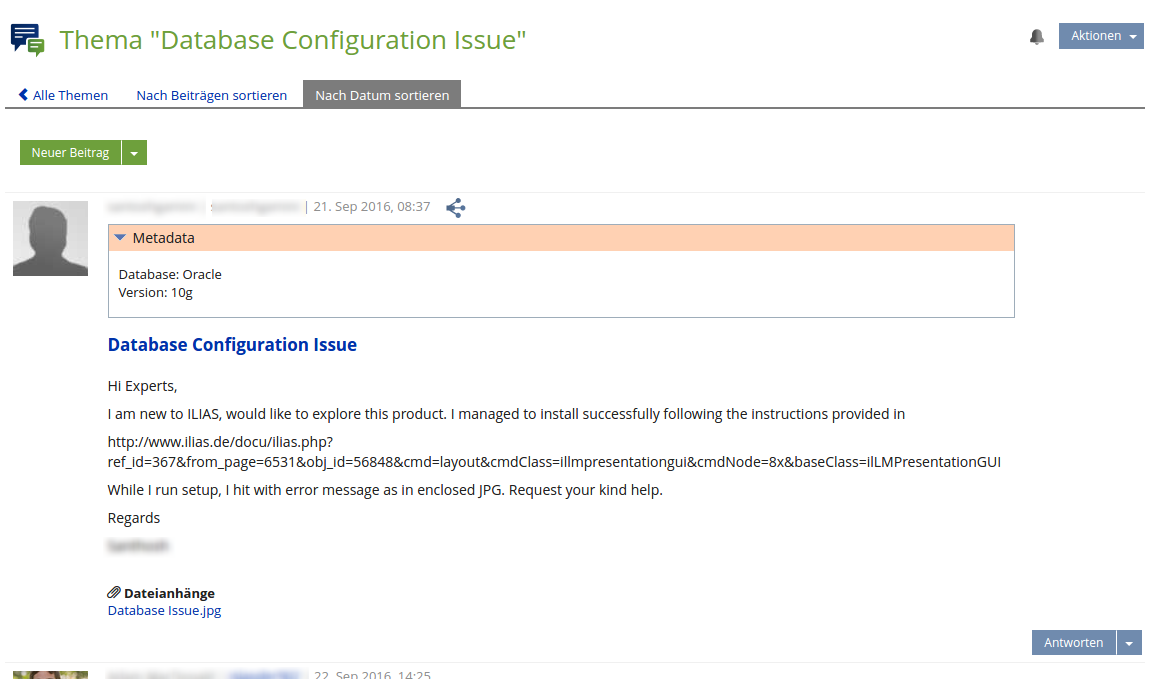Click the back chevron before Alle Themen
This screenshot has width=1165, height=679.
coord(23,94)
